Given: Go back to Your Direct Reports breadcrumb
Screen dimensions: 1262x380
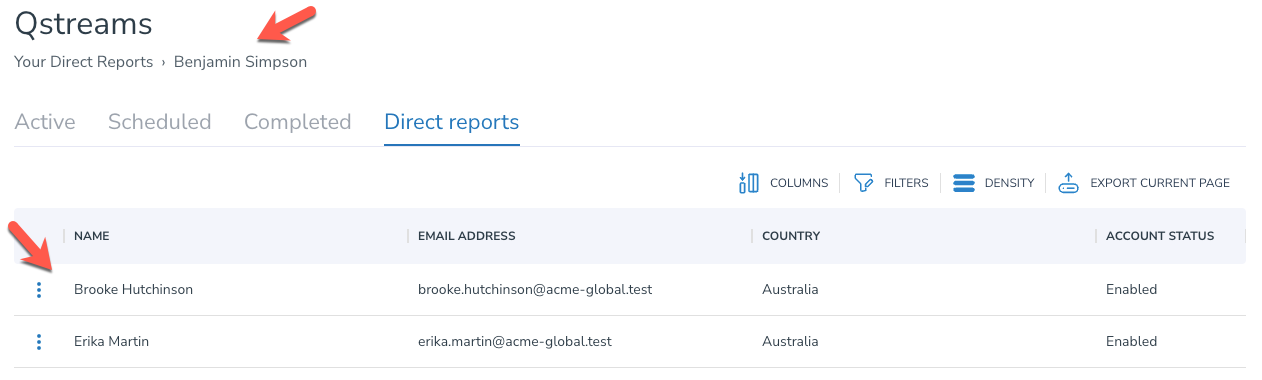Looking at the screenshot, I should [84, 62].
